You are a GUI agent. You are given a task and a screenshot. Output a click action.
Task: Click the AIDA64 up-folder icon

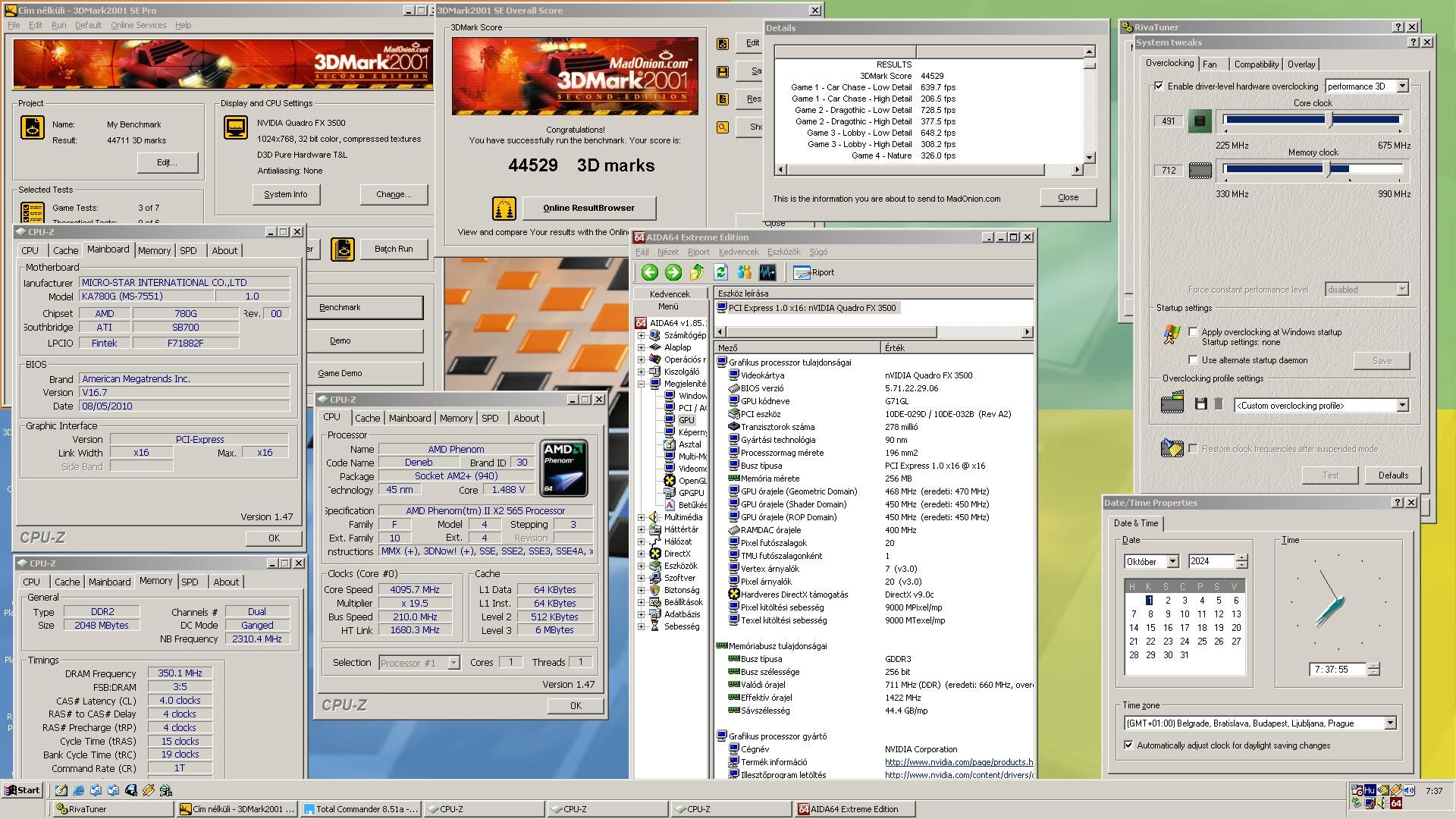pyautogui.click(x=697, y=272)
